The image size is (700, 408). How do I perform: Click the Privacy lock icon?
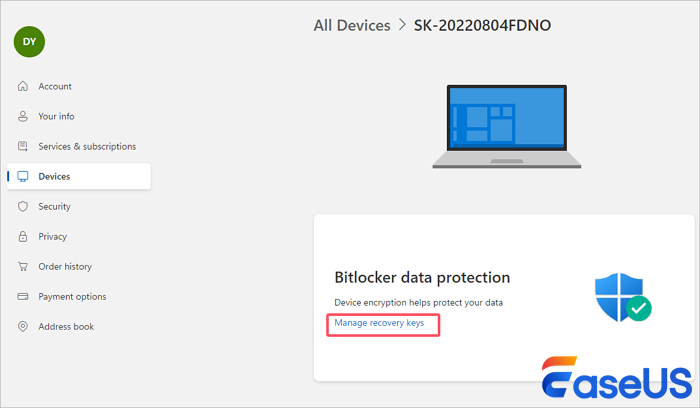[23, 237]
